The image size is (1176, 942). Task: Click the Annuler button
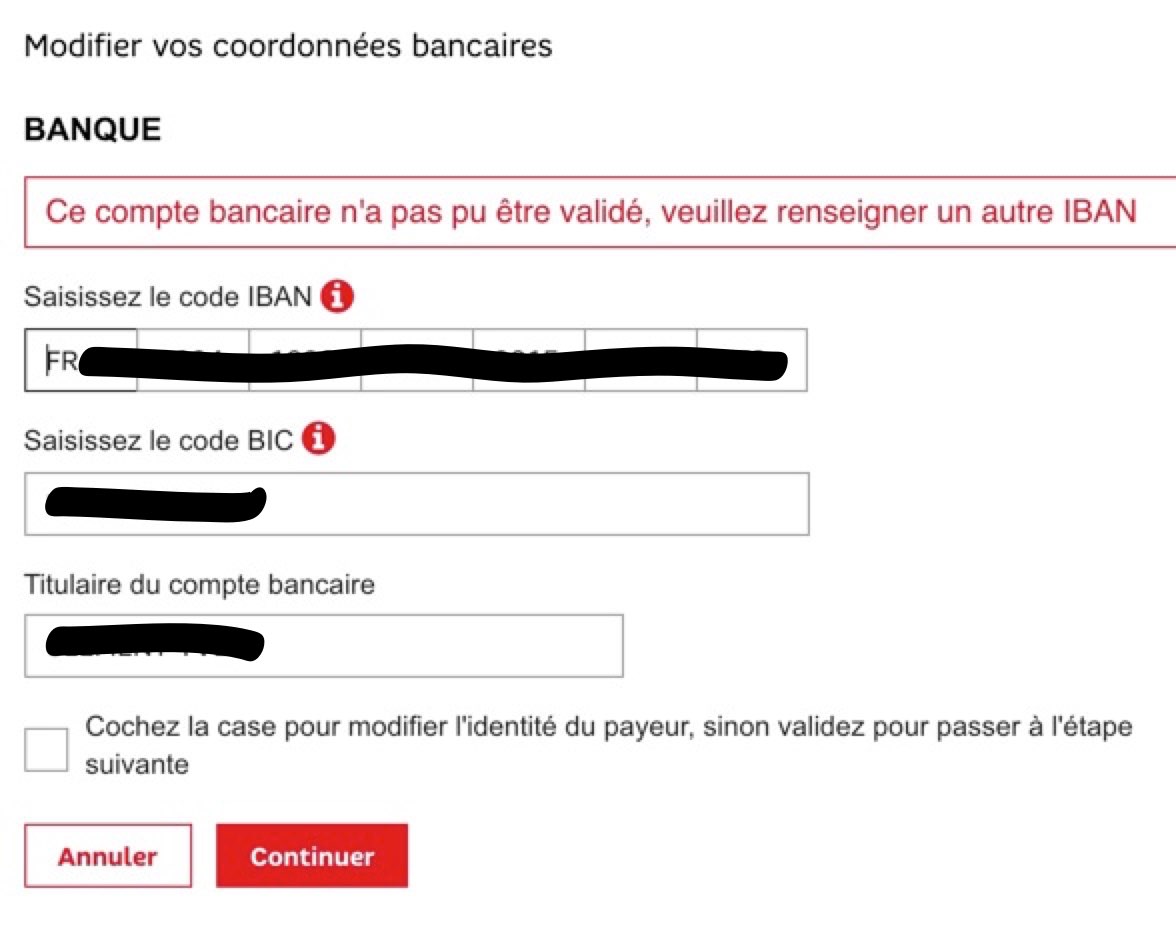[106, 855]
